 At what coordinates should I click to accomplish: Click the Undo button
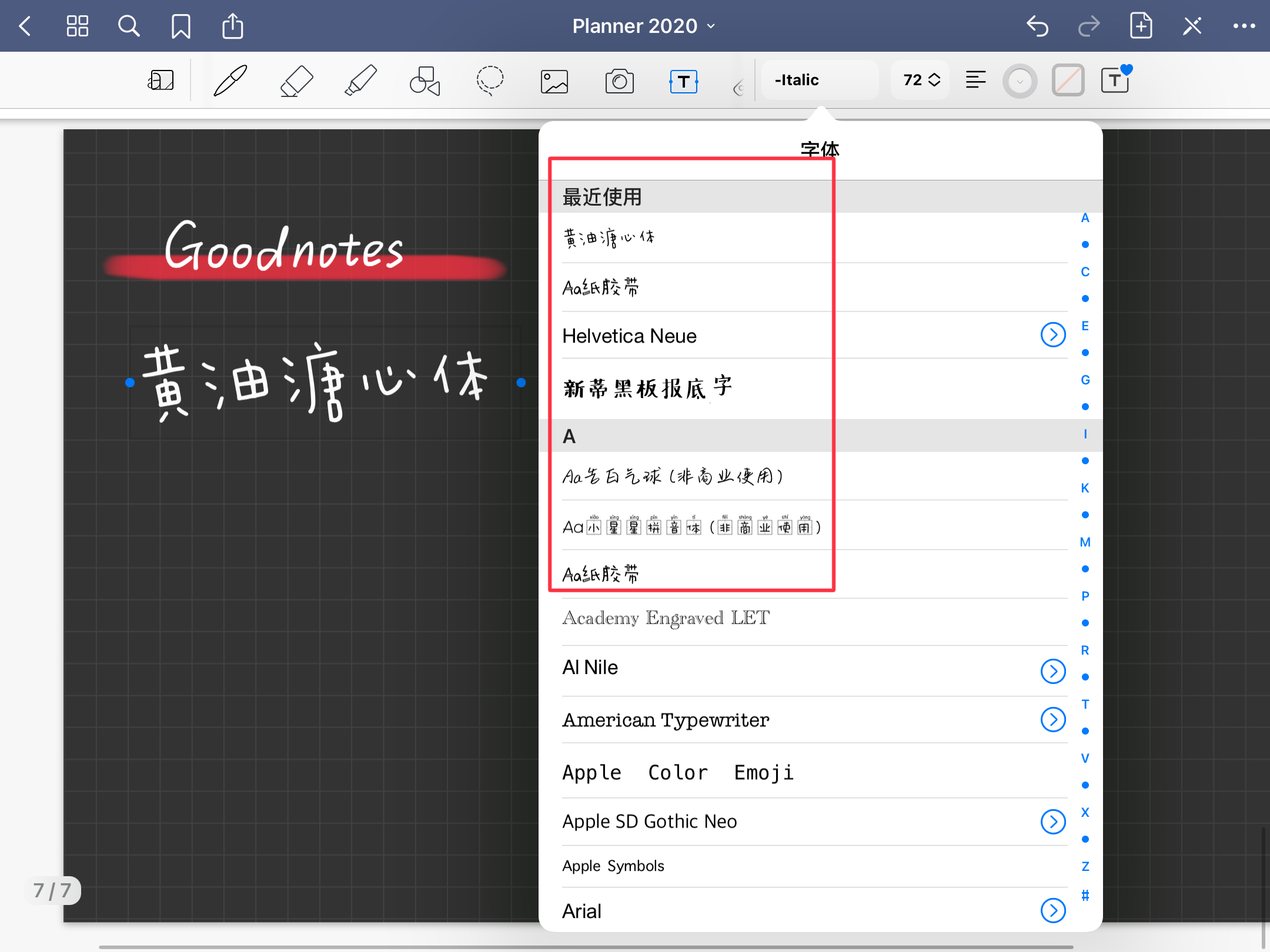point(1037,26)
